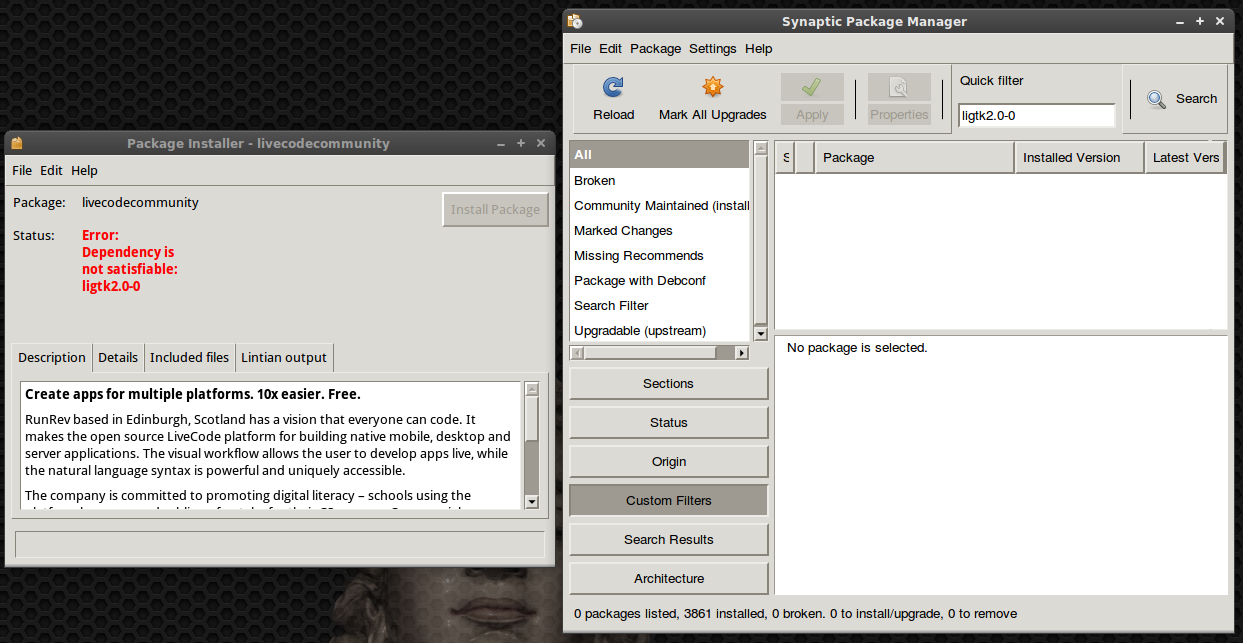Click the Synaptic window title bar icon
Screen dimensions: 1243x643
click(x=575, y=21)
